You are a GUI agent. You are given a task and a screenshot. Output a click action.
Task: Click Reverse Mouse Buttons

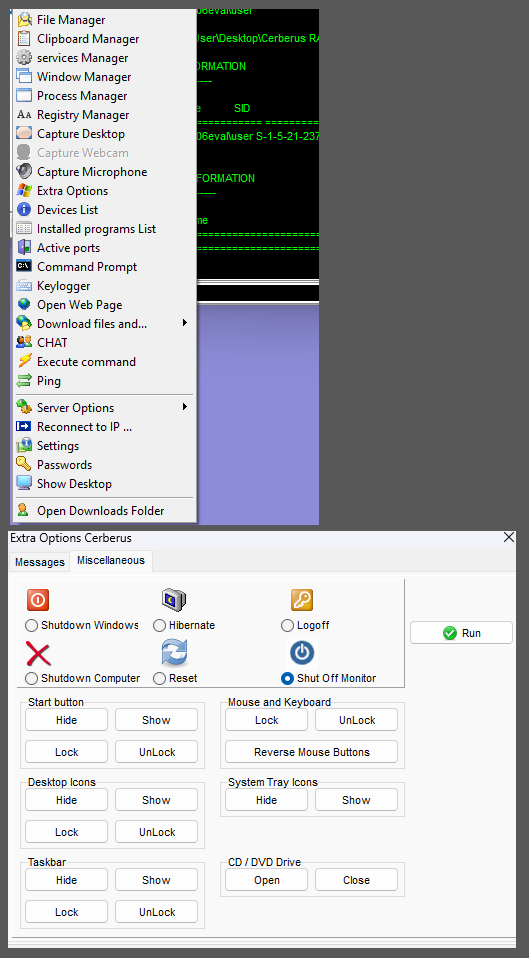[312, 751]
